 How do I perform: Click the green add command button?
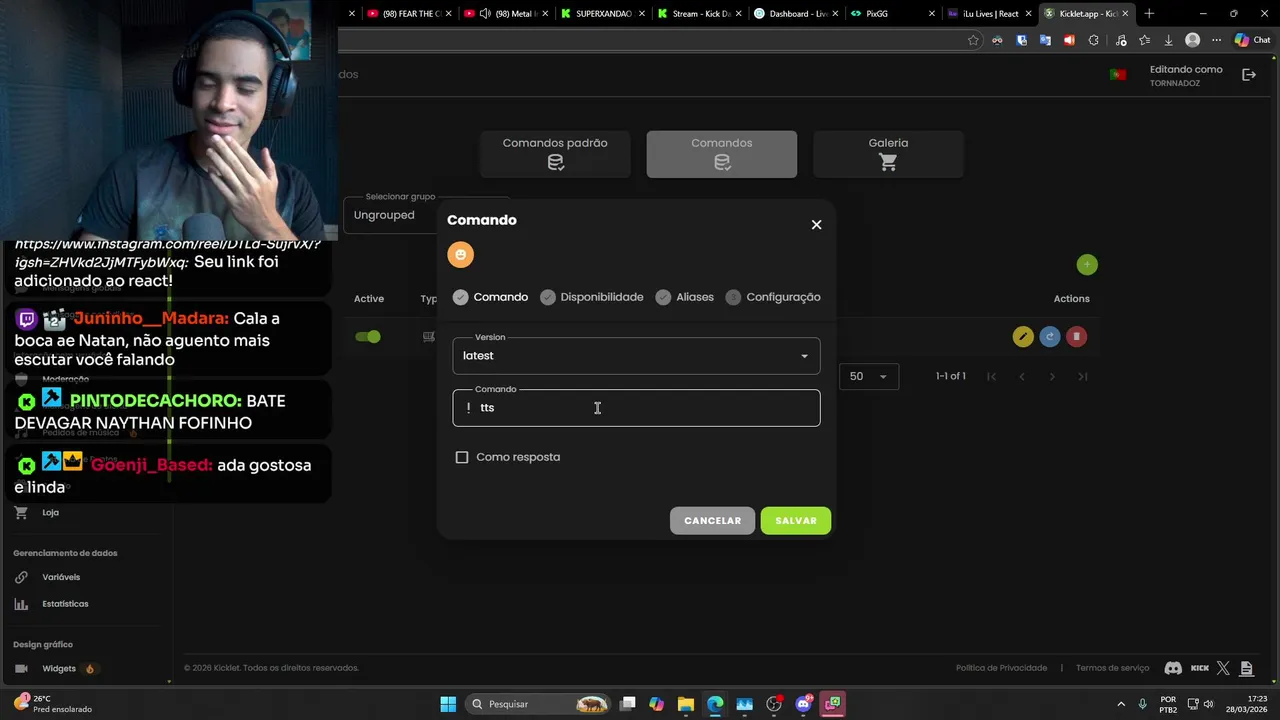[1087, 264]
